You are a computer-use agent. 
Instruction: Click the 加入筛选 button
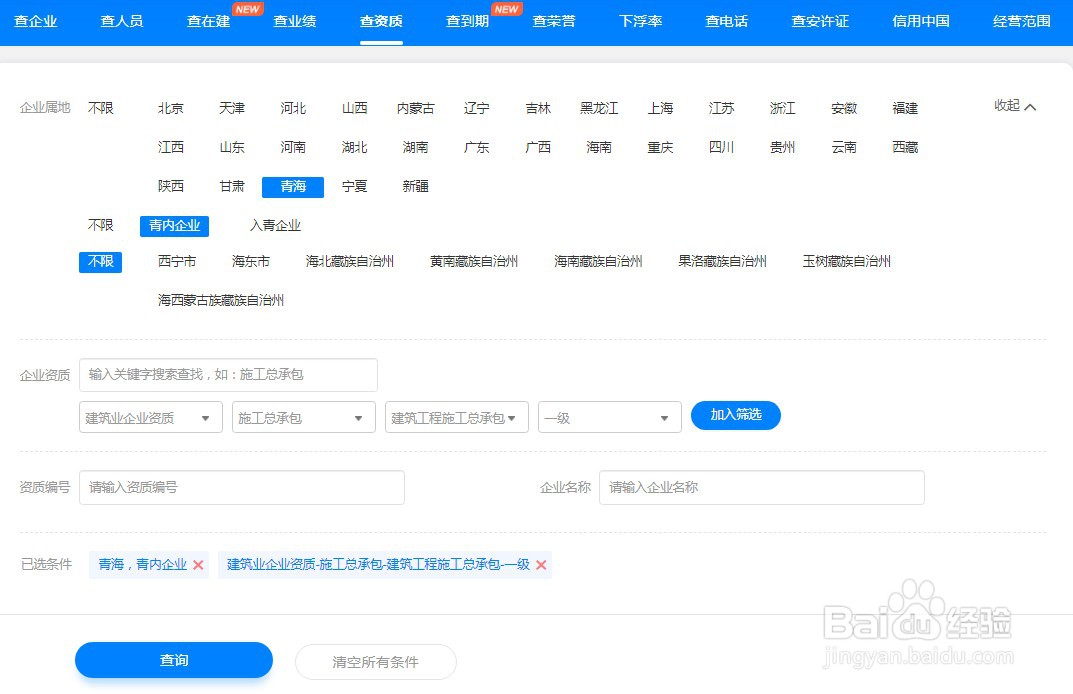pos(735,415)
